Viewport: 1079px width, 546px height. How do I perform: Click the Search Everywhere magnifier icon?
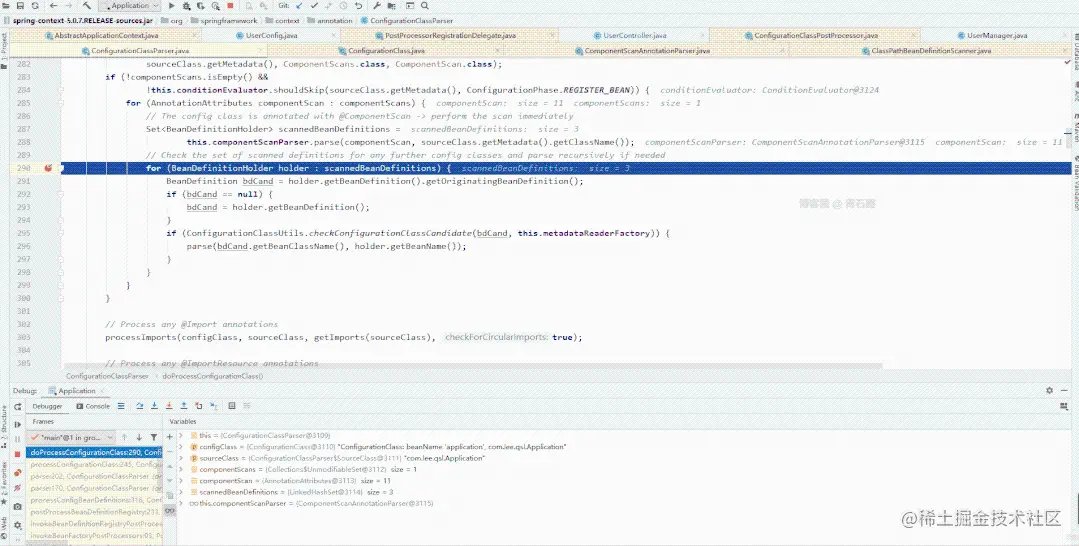pyautogui.click(x=425, y=6)
